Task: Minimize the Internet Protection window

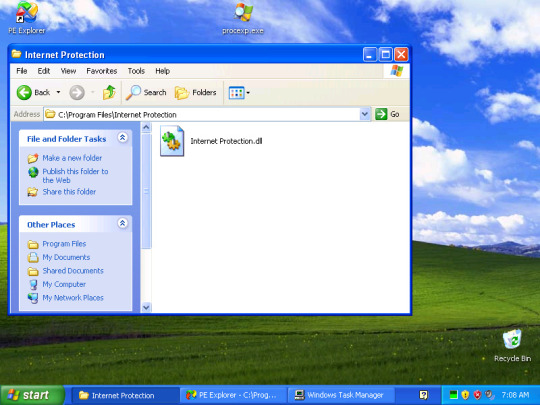Action: click(x=370, y=54)
